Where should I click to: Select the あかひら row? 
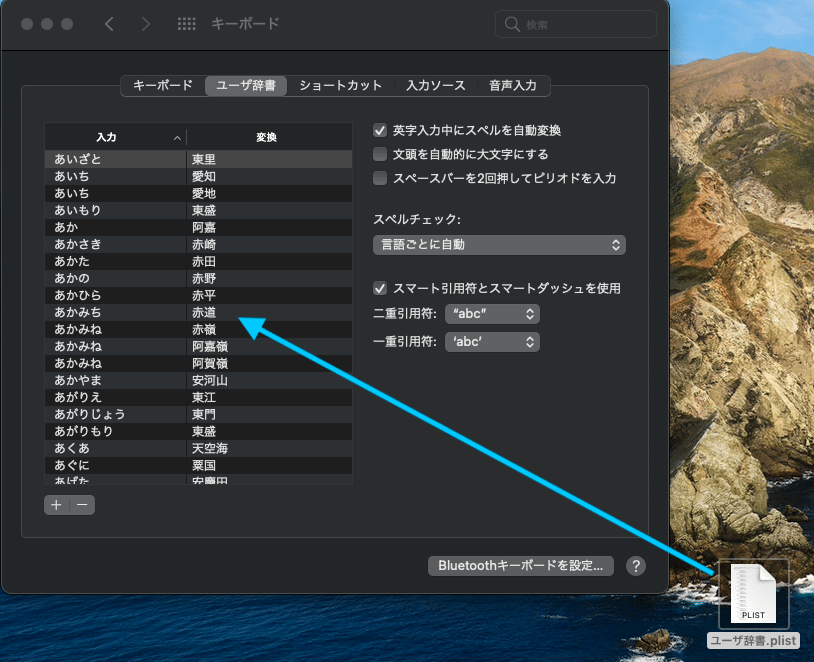tap(198, 295)
